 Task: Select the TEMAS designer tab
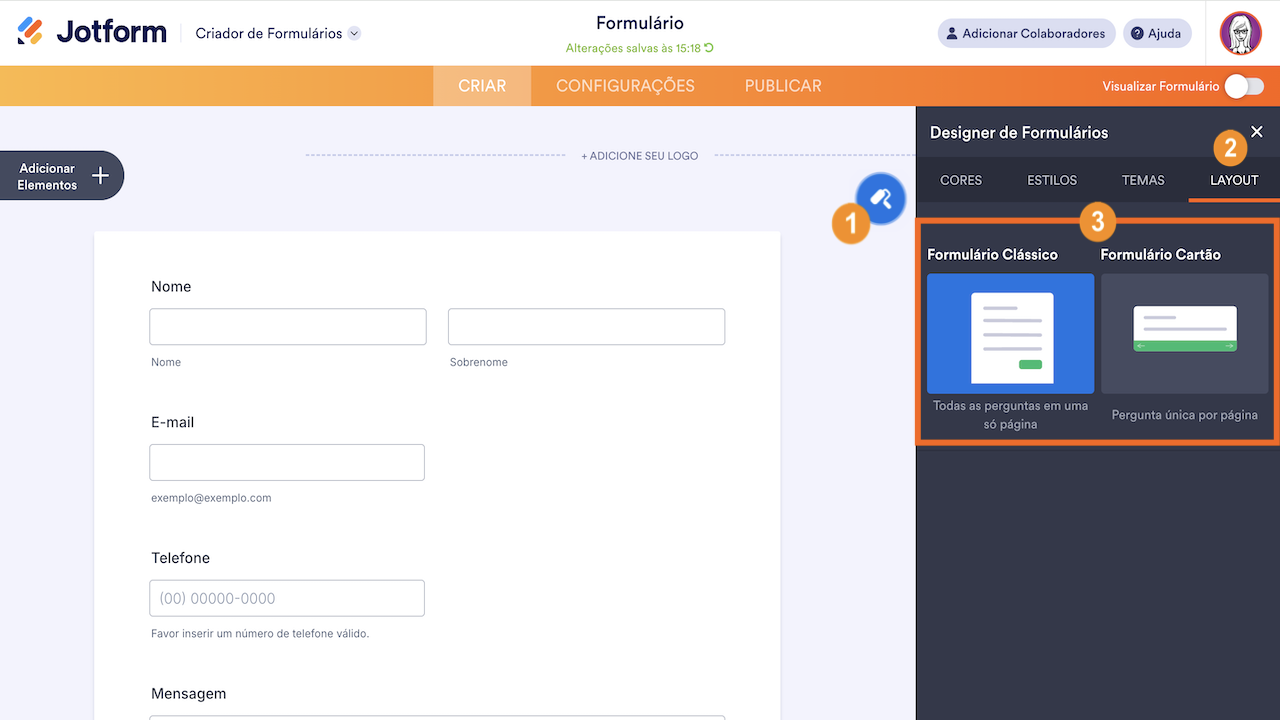coord(1143,180)
